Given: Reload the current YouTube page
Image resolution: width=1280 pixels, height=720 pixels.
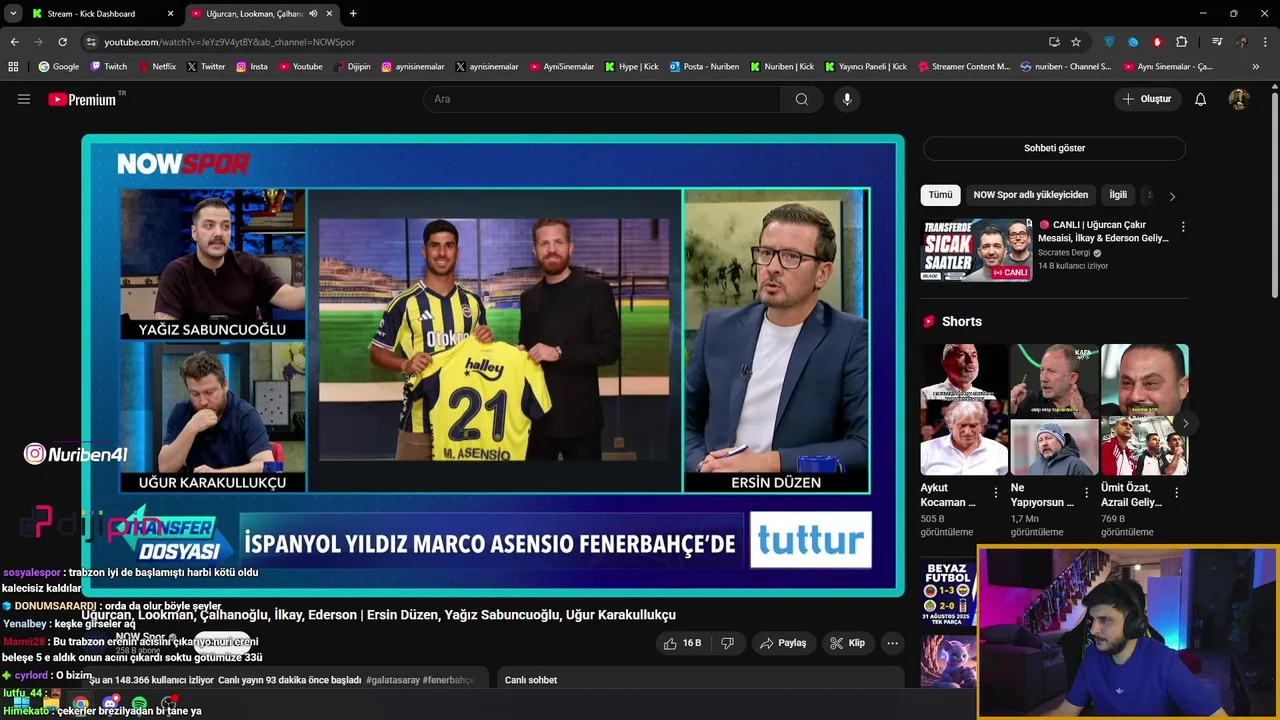Looking at the screenshot, I should pyautogui.click(x=62, y=42).
